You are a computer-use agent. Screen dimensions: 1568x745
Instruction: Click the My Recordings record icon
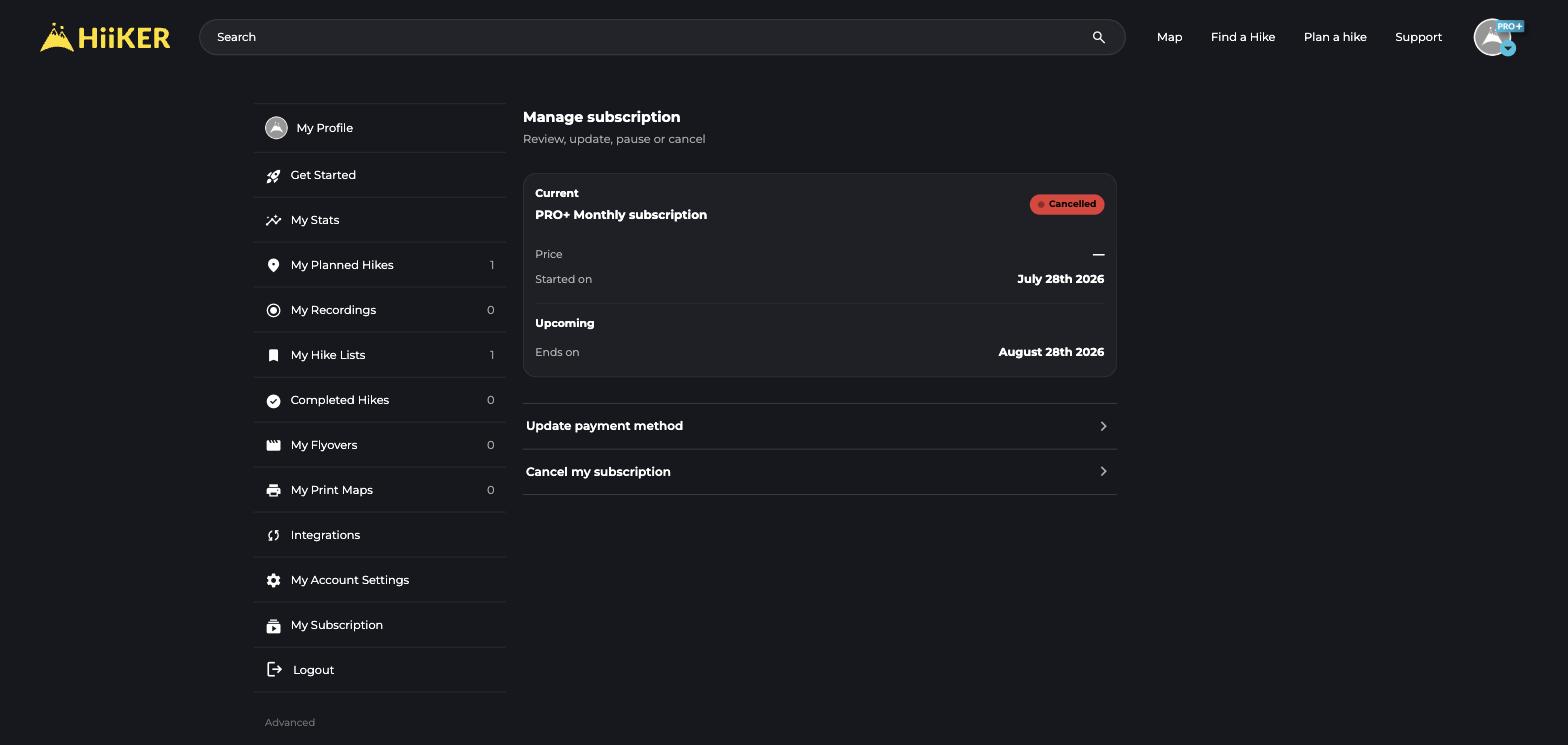[x=273, y=310]
